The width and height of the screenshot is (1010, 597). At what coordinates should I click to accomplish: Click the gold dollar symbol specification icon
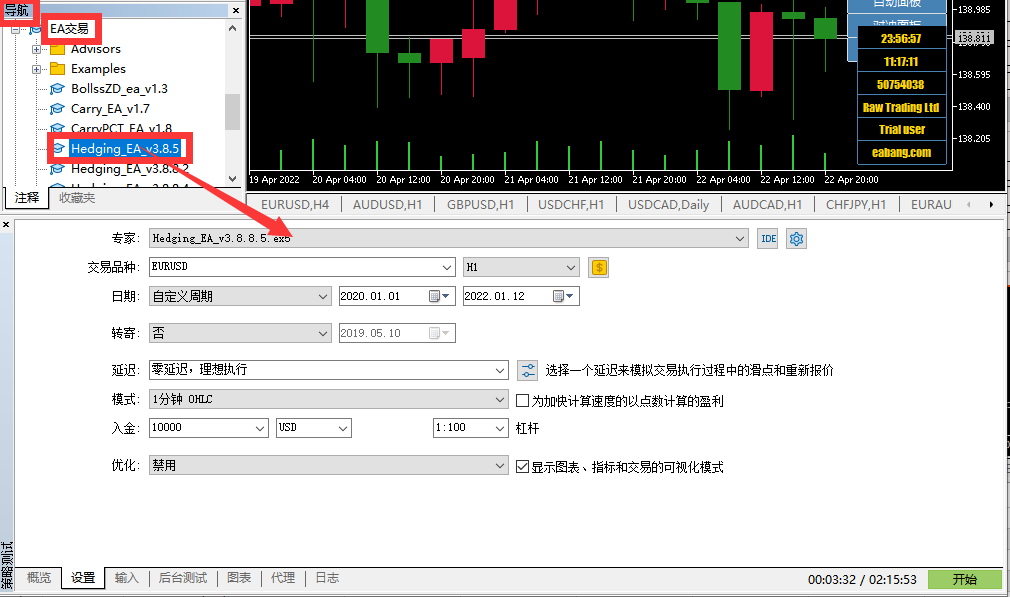tap(599, 268)
